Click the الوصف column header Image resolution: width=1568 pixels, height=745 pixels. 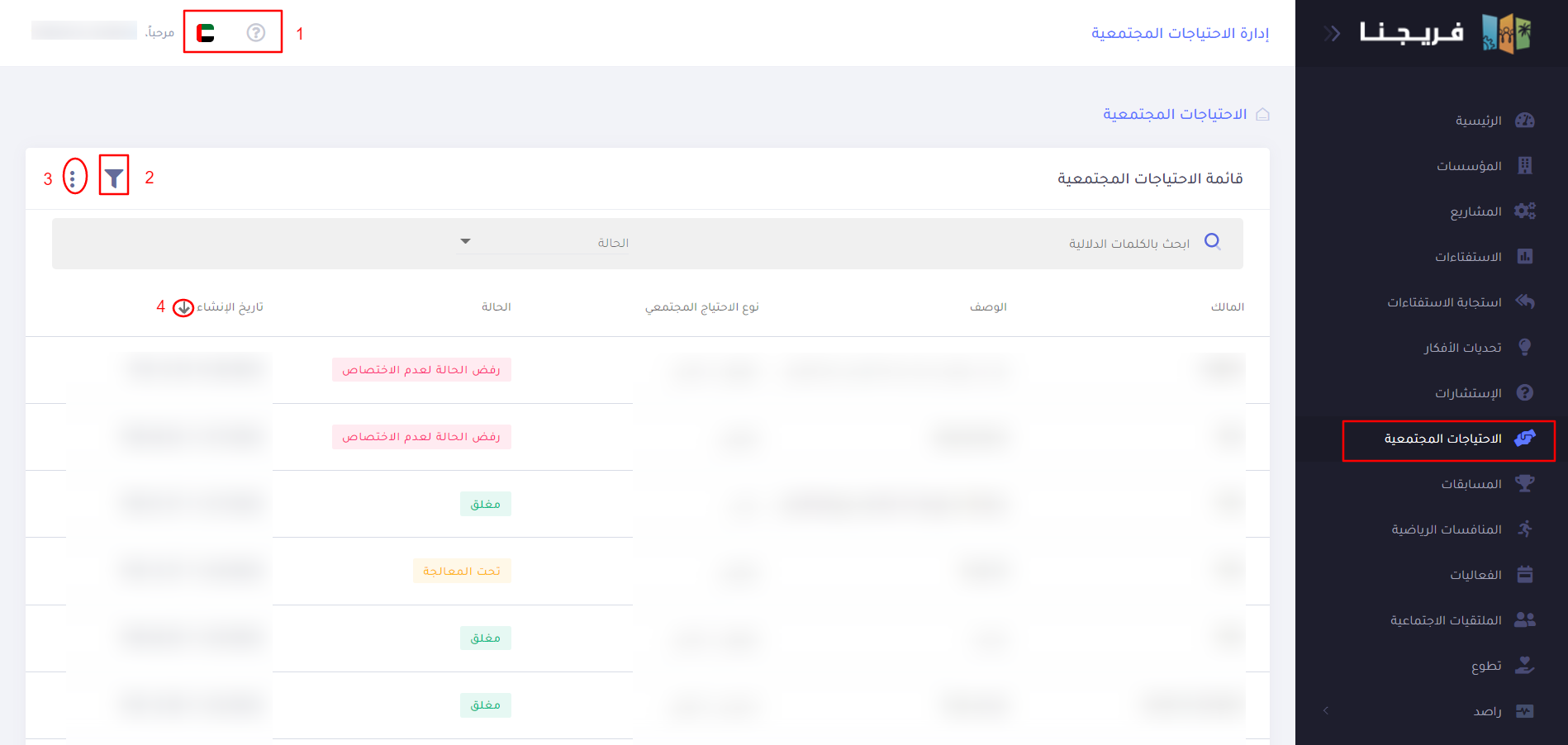tap(988, 307)
